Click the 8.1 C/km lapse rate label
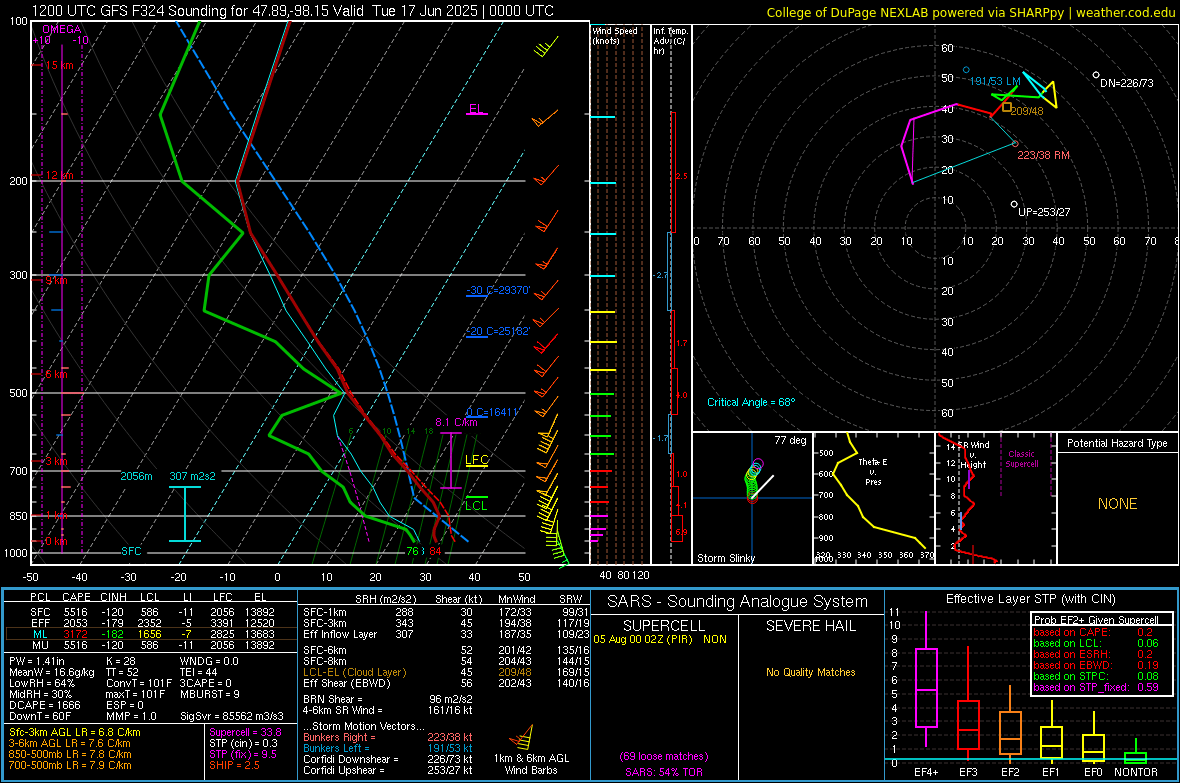This screenshot has width=1180, height=783. click(x=456, y=422)
